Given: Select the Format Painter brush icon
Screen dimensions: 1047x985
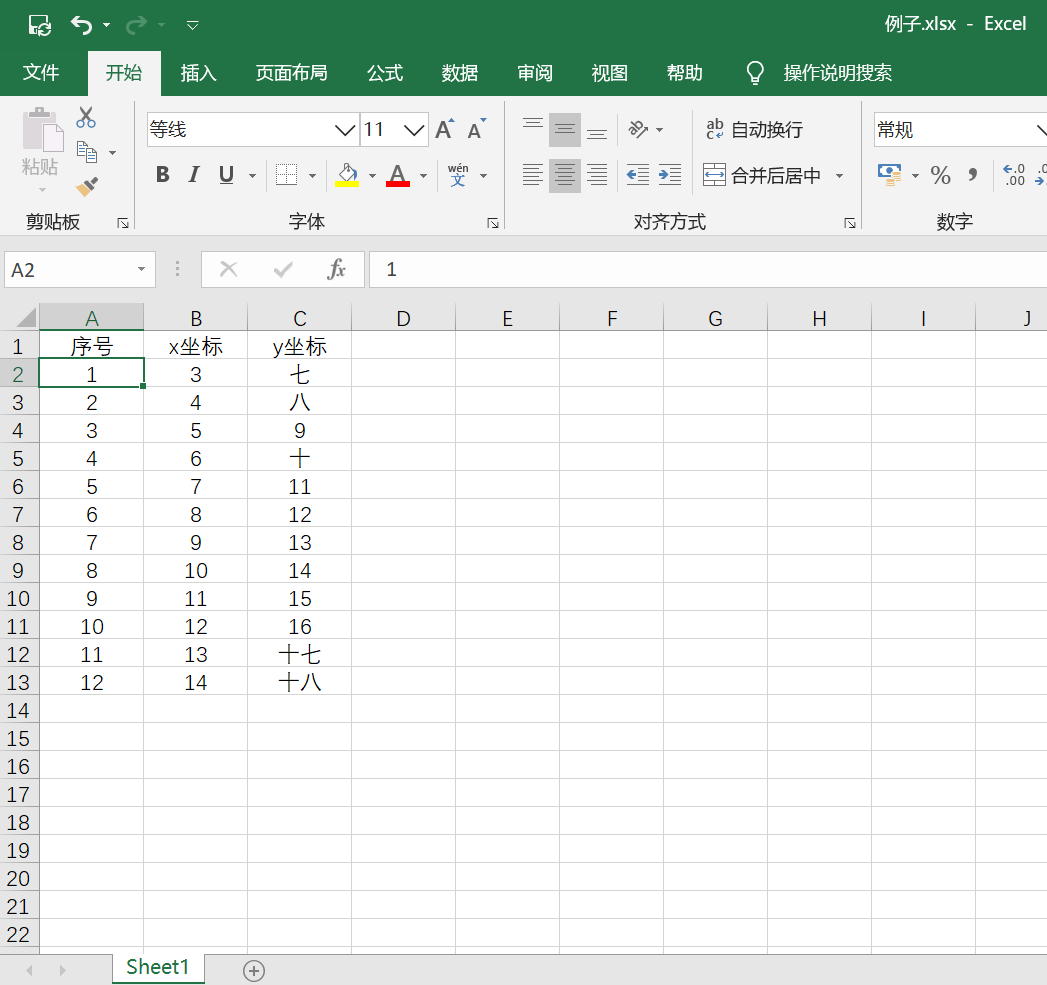Looking at the screenshot, I should (x=87, y=187).
